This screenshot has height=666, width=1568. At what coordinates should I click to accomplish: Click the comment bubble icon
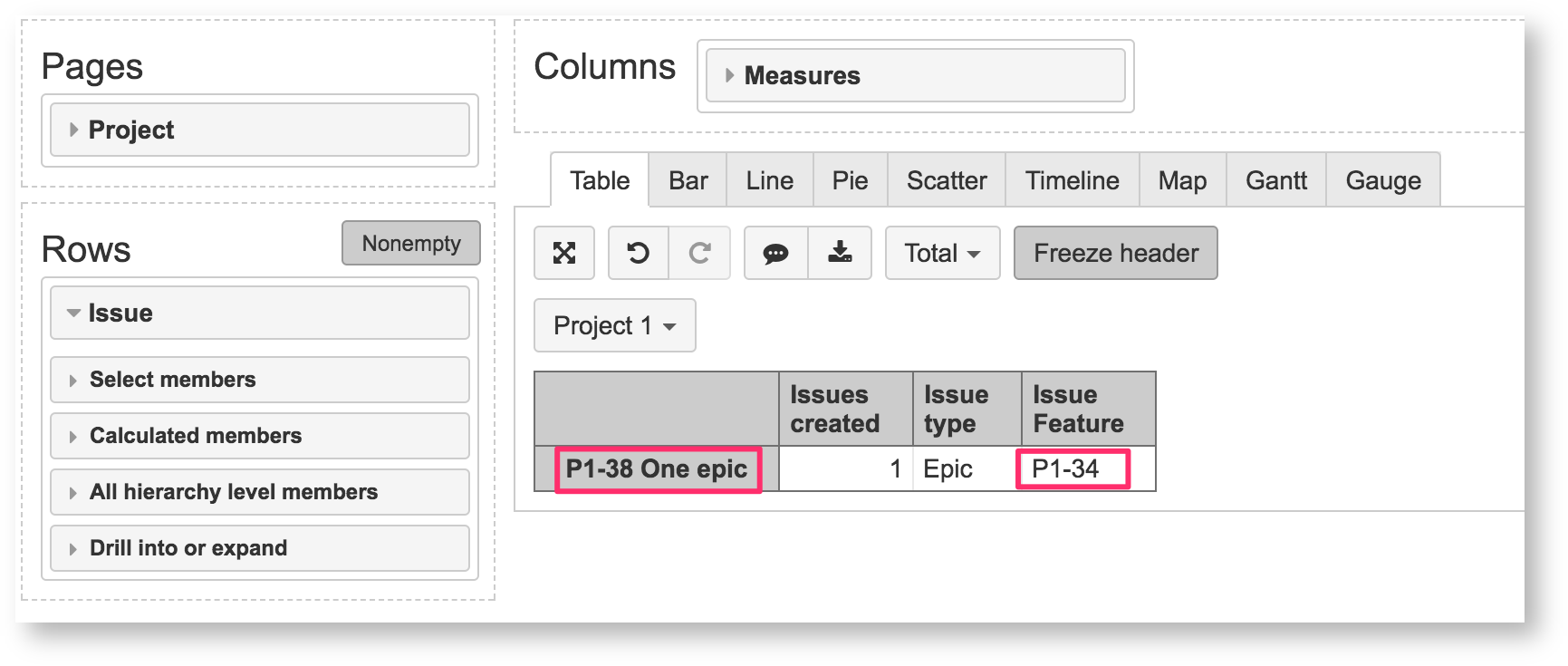tap(775, 253)
